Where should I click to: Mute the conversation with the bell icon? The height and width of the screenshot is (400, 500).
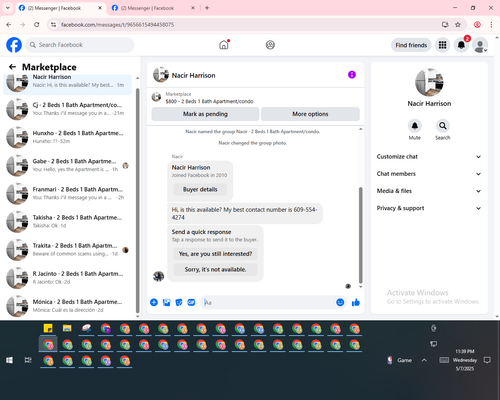coord(415,126)
